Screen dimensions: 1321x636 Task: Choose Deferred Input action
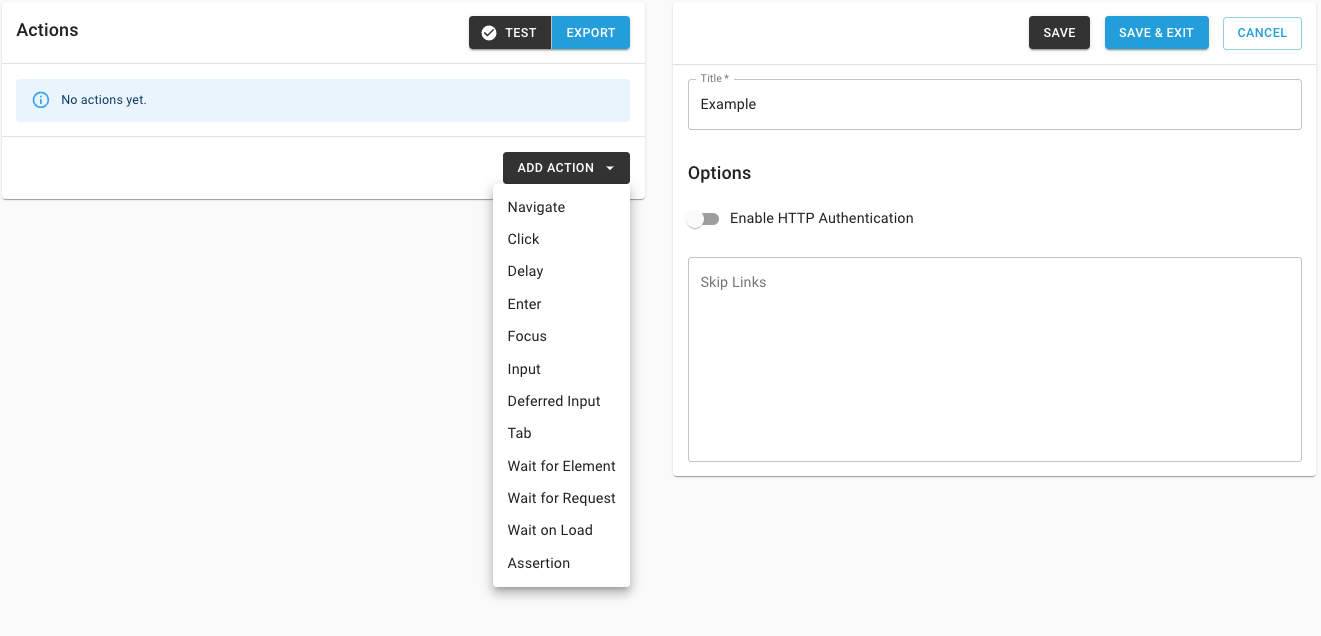tap(555, 401)
